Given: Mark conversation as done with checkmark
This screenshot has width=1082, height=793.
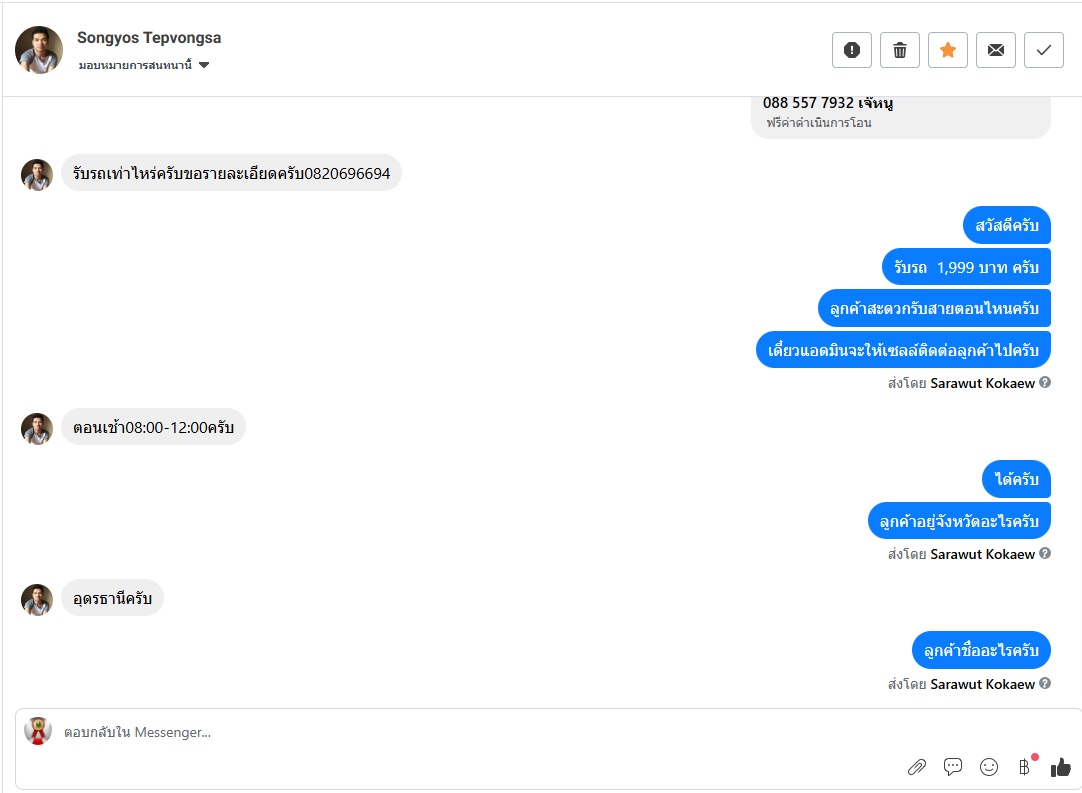Looking at the screenshot, I should pyautogui.click(x=1044, y=50).
